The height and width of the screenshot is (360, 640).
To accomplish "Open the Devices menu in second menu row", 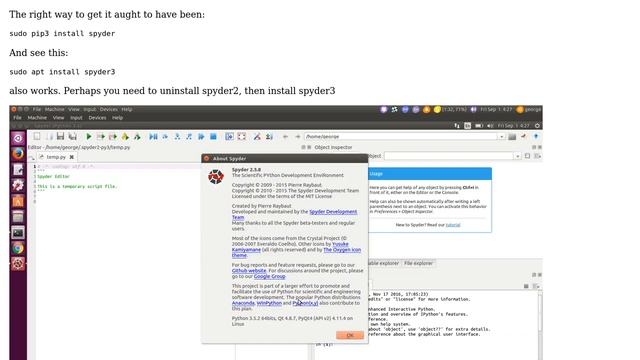I will pyautogui.click(x=98, y=118).
